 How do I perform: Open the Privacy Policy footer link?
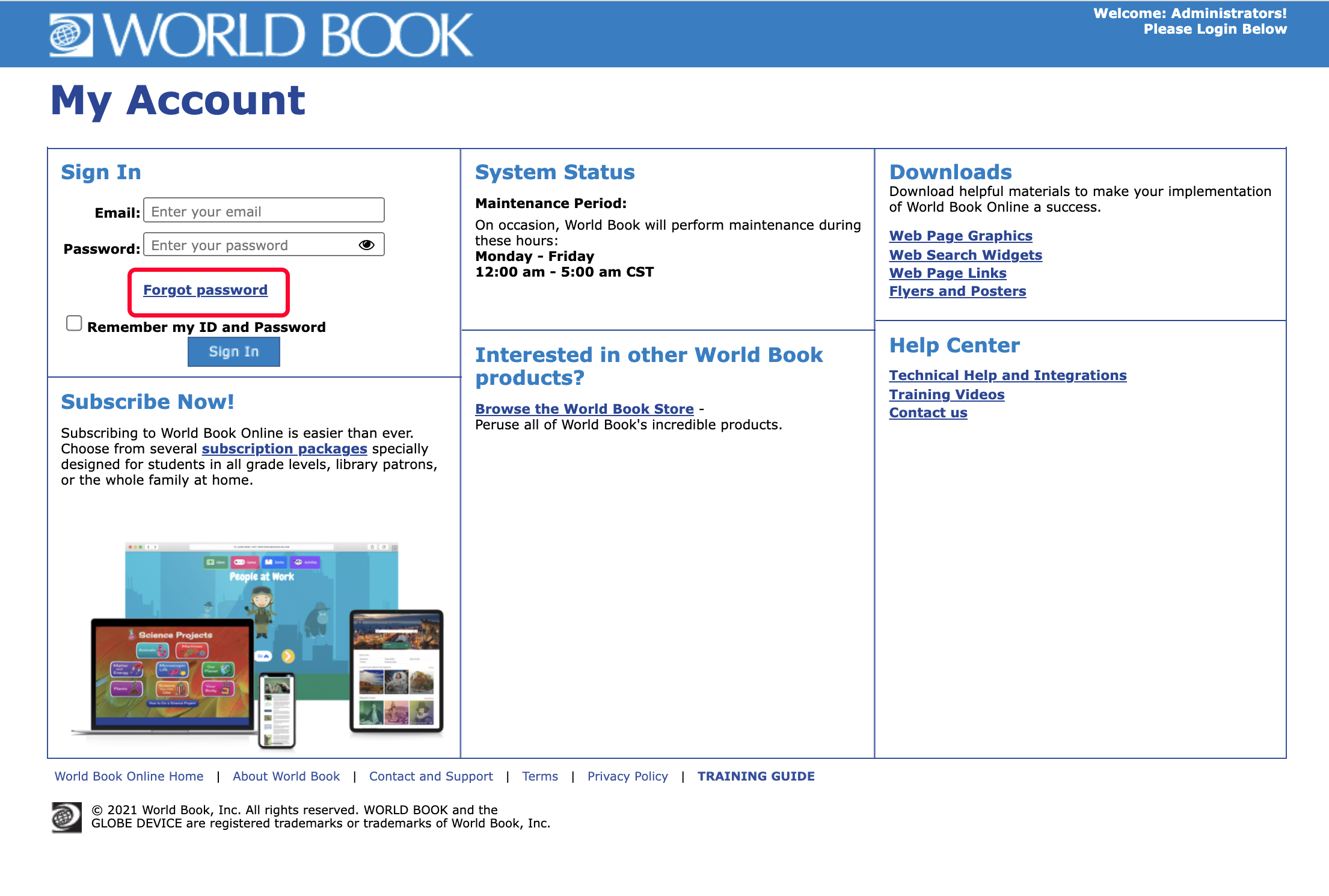pos(628,776)
